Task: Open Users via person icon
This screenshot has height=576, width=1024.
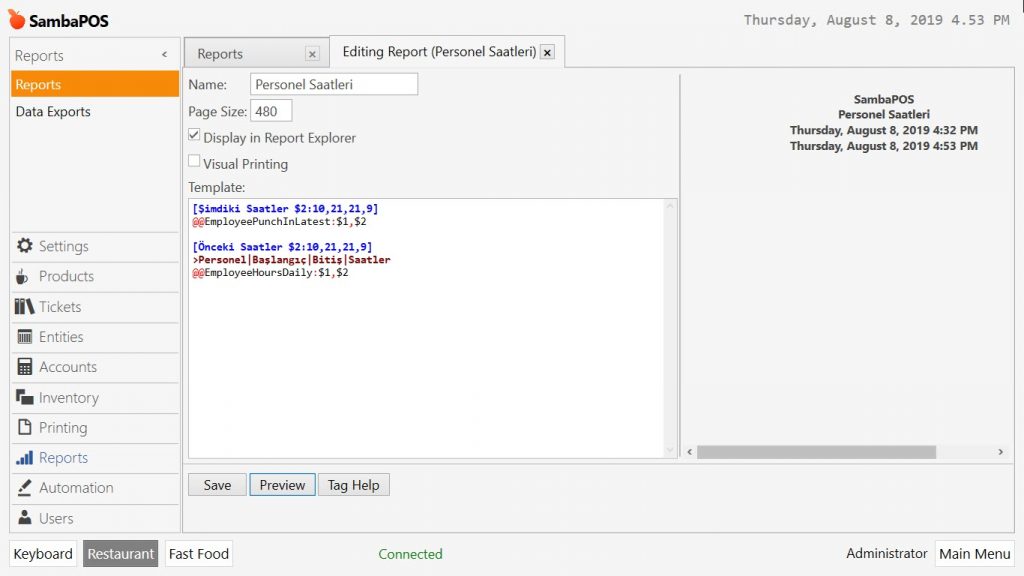Action: 25,518
